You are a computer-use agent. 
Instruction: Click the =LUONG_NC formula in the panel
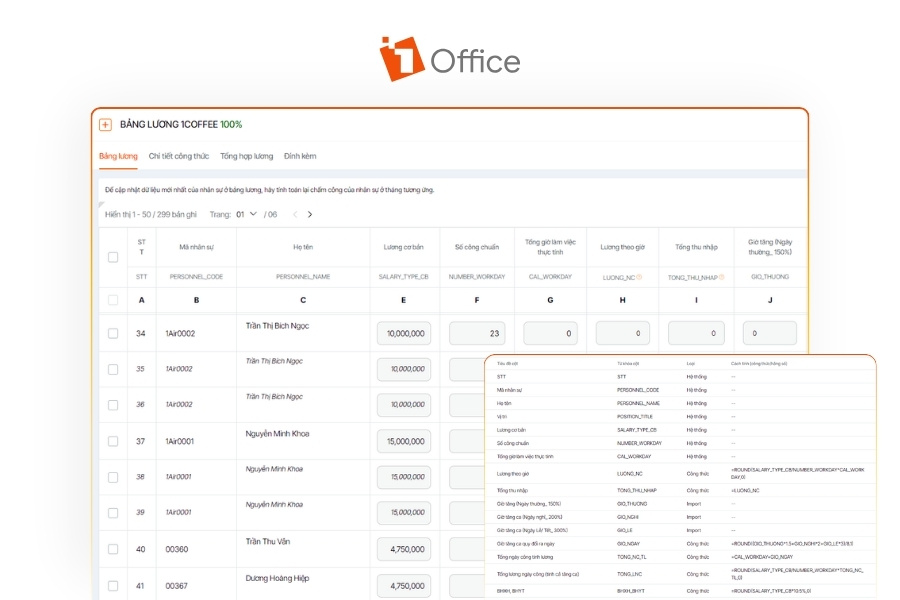(x=745, y=491)
